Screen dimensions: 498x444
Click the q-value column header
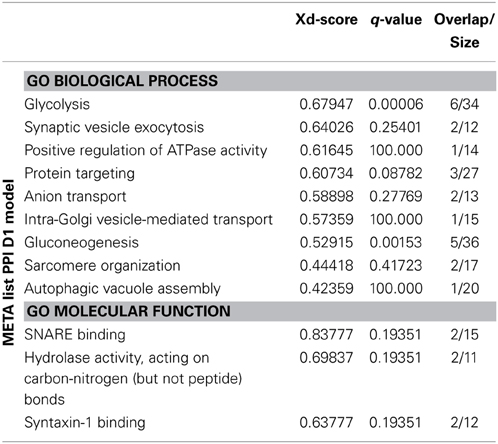point(396,20)
